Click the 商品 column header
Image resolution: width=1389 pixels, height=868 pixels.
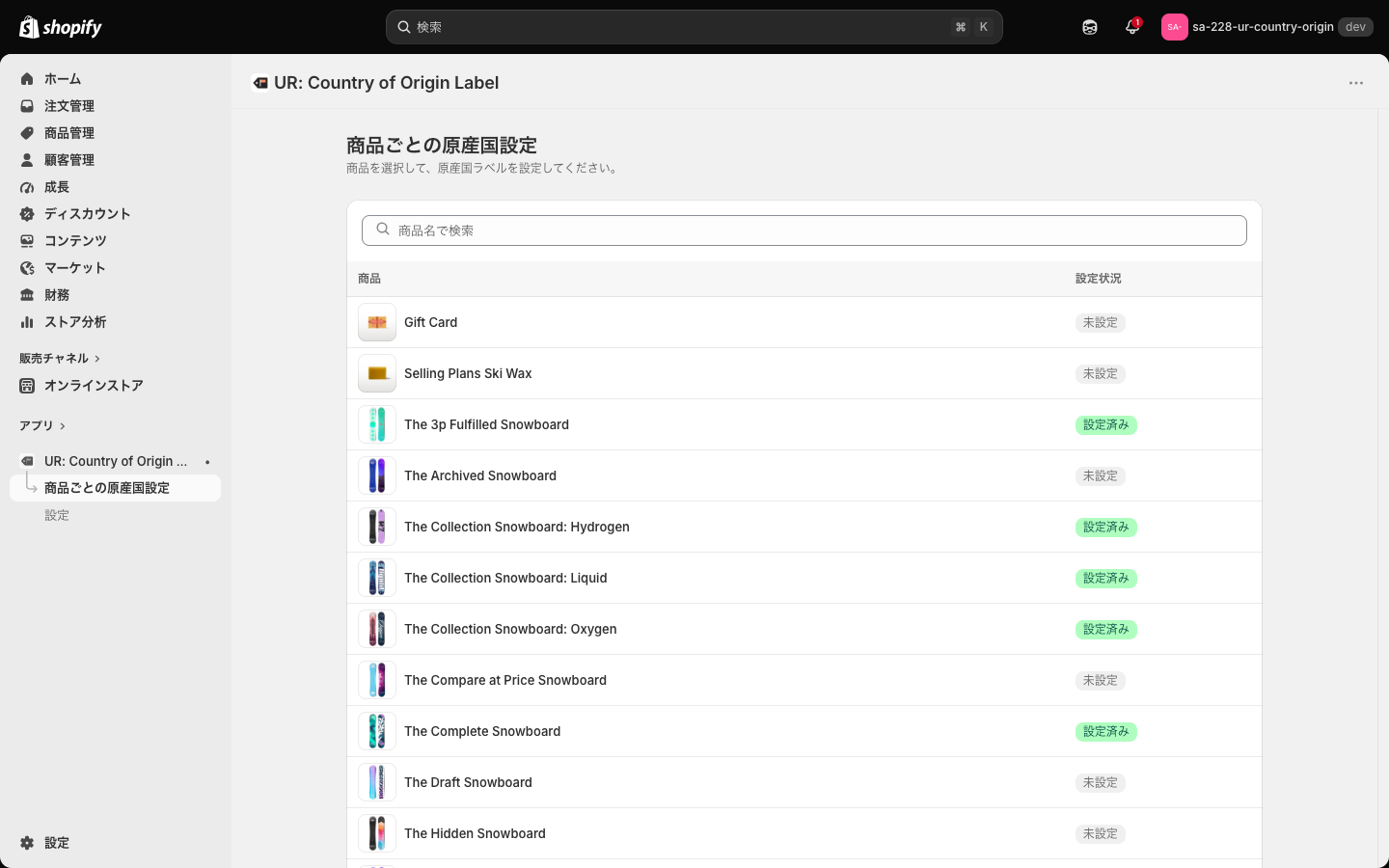coord(369,279)
